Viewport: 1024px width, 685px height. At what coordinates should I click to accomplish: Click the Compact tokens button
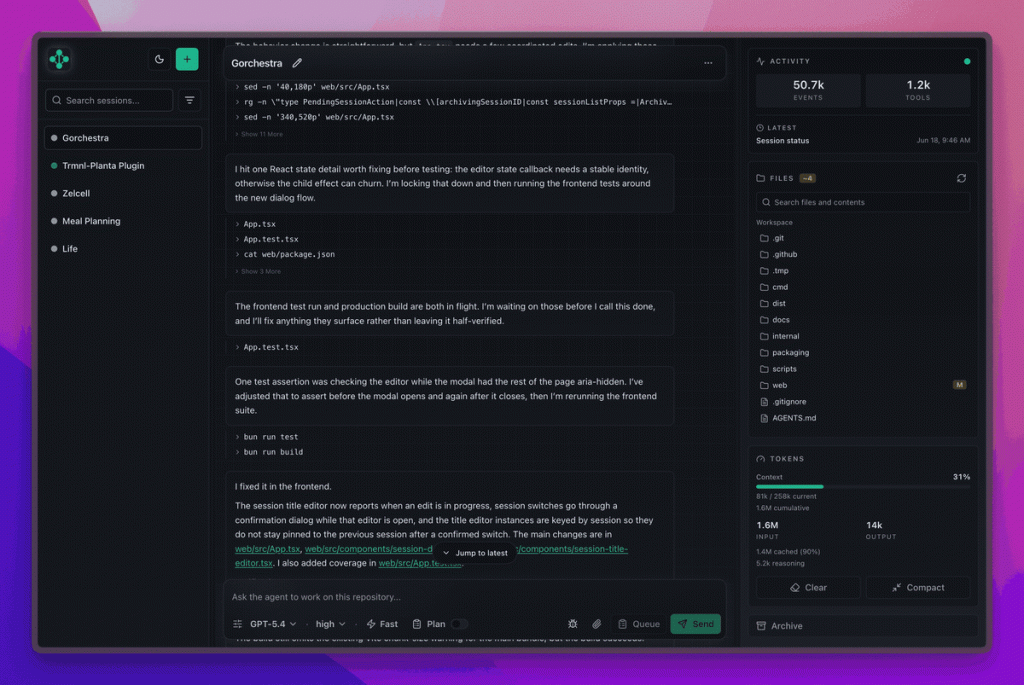click(x=918, y=588)
